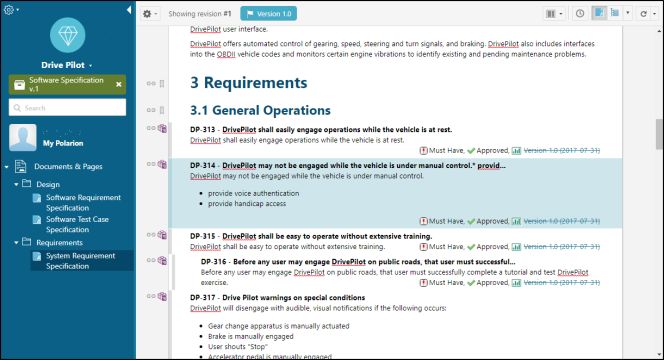Click the refresh icon in top toolbar
The image size is (664, 360).
tap(643, 14)
